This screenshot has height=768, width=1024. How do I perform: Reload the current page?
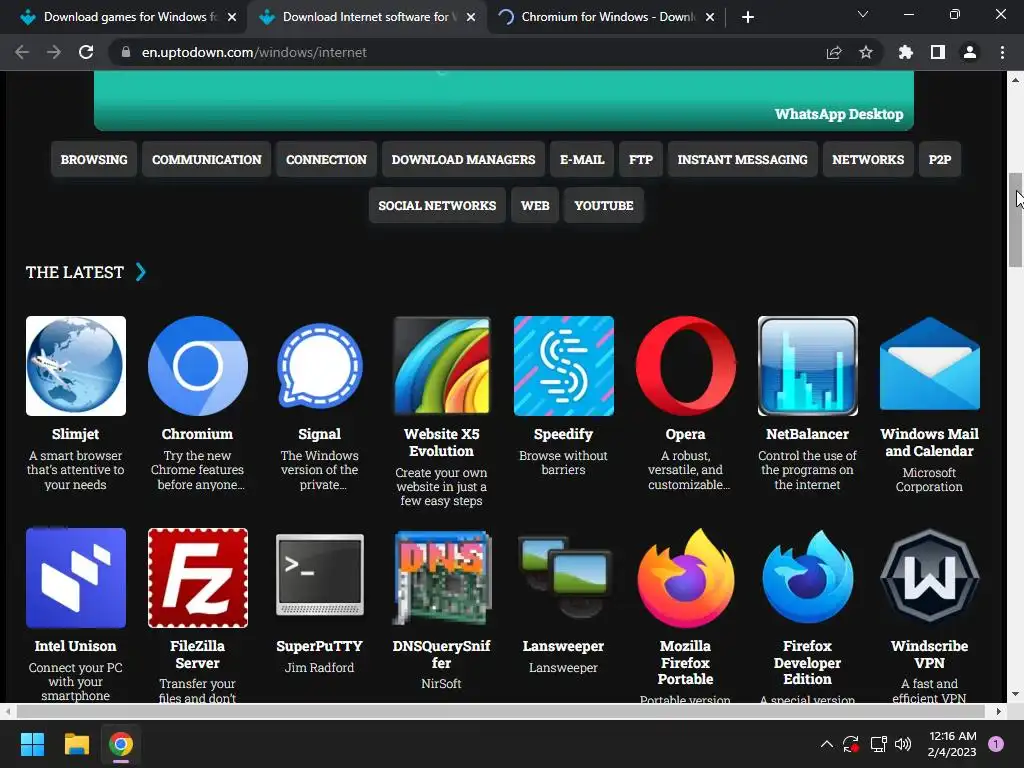[x=86, y=52]
